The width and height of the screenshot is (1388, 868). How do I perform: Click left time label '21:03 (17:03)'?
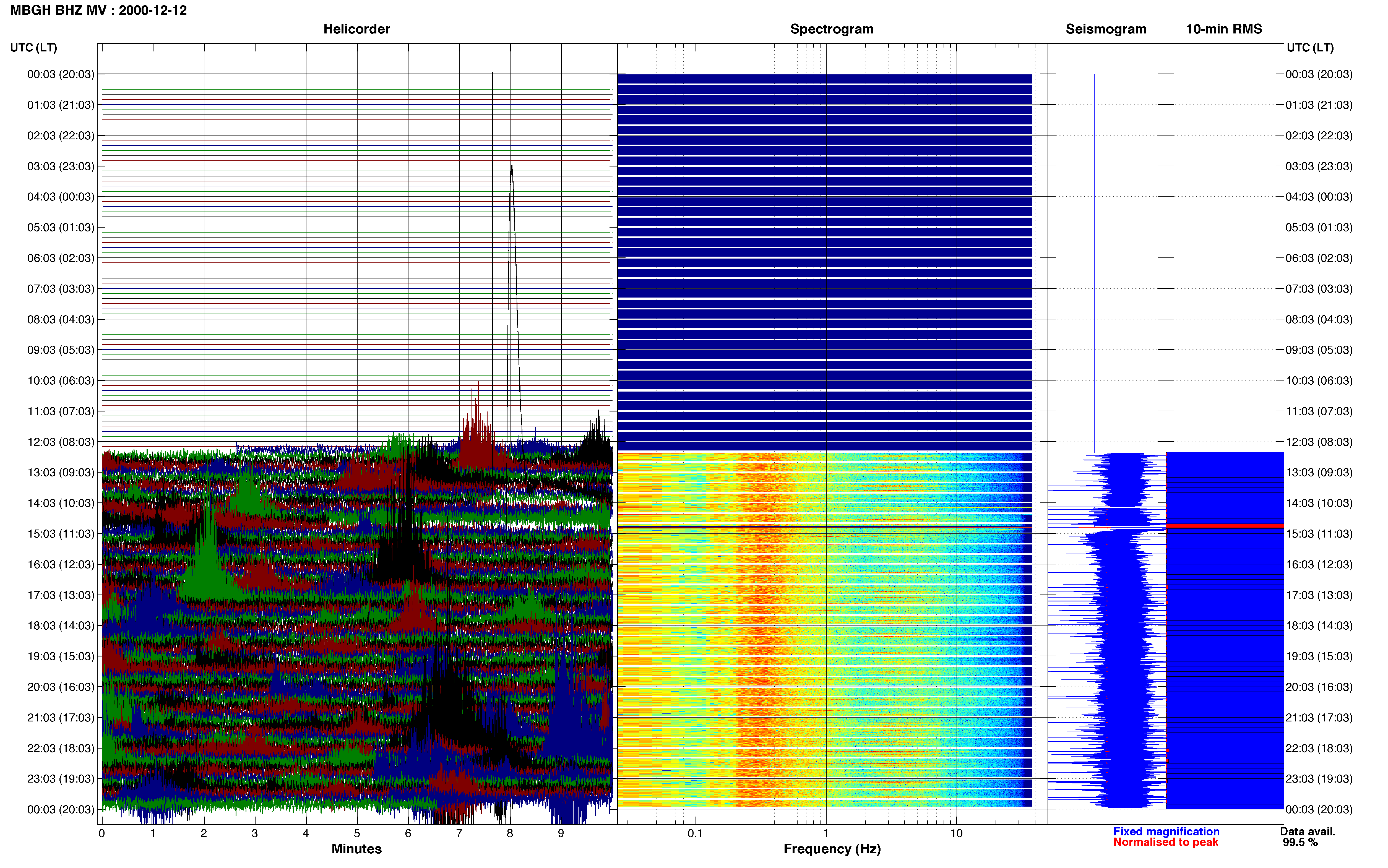61,718
